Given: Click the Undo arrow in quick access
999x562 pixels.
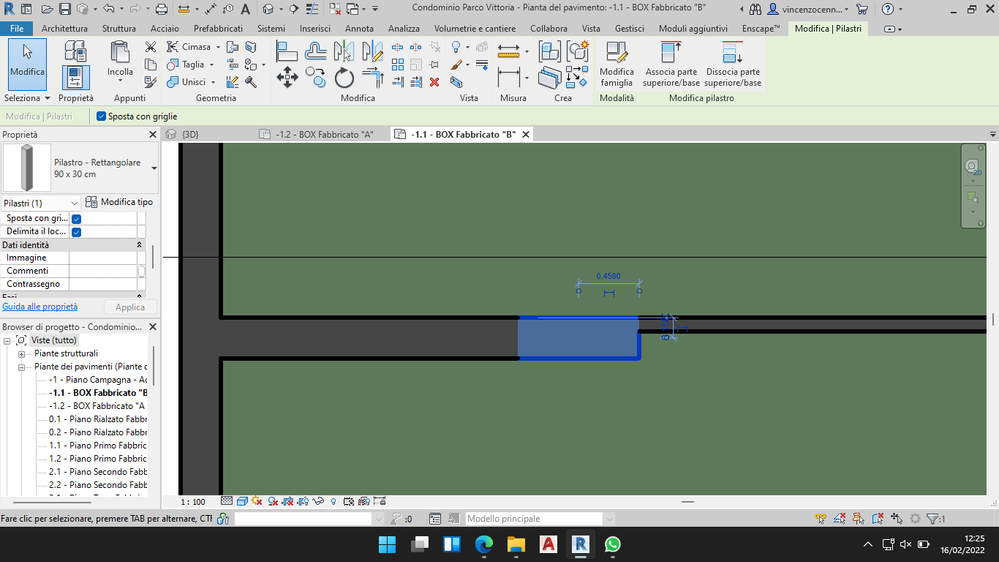Looking at the screenshot, I should tap(108, 9).
